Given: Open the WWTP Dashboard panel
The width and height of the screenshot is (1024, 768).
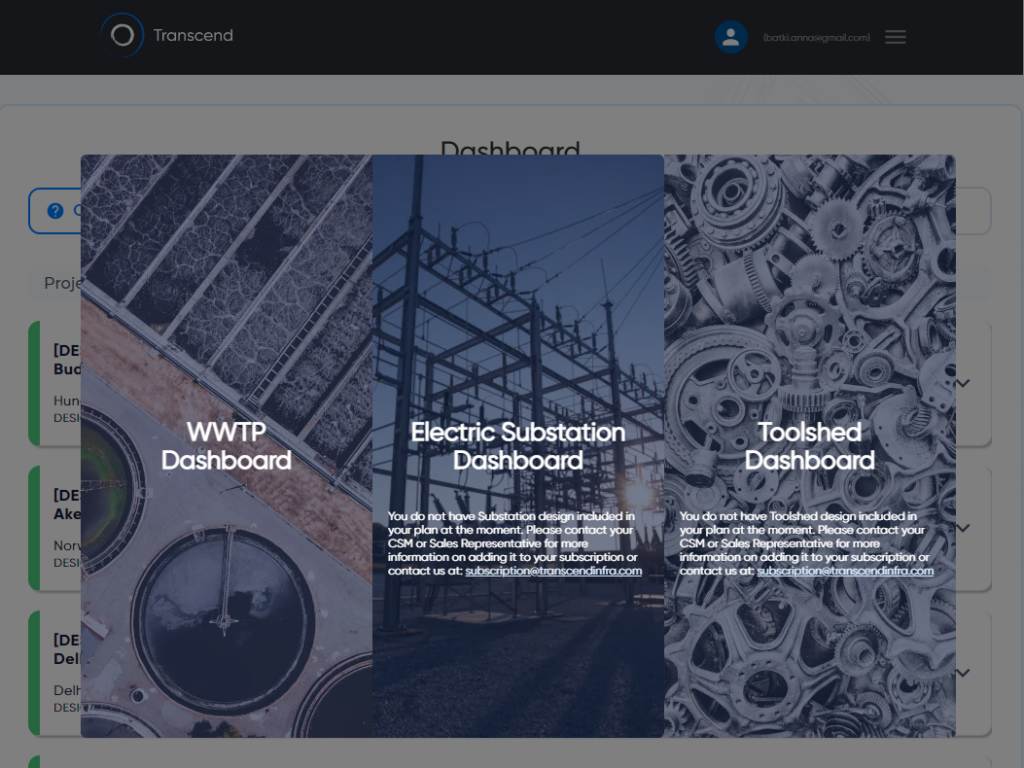Looking at the screenshot, I should click(x=227, y=446).
